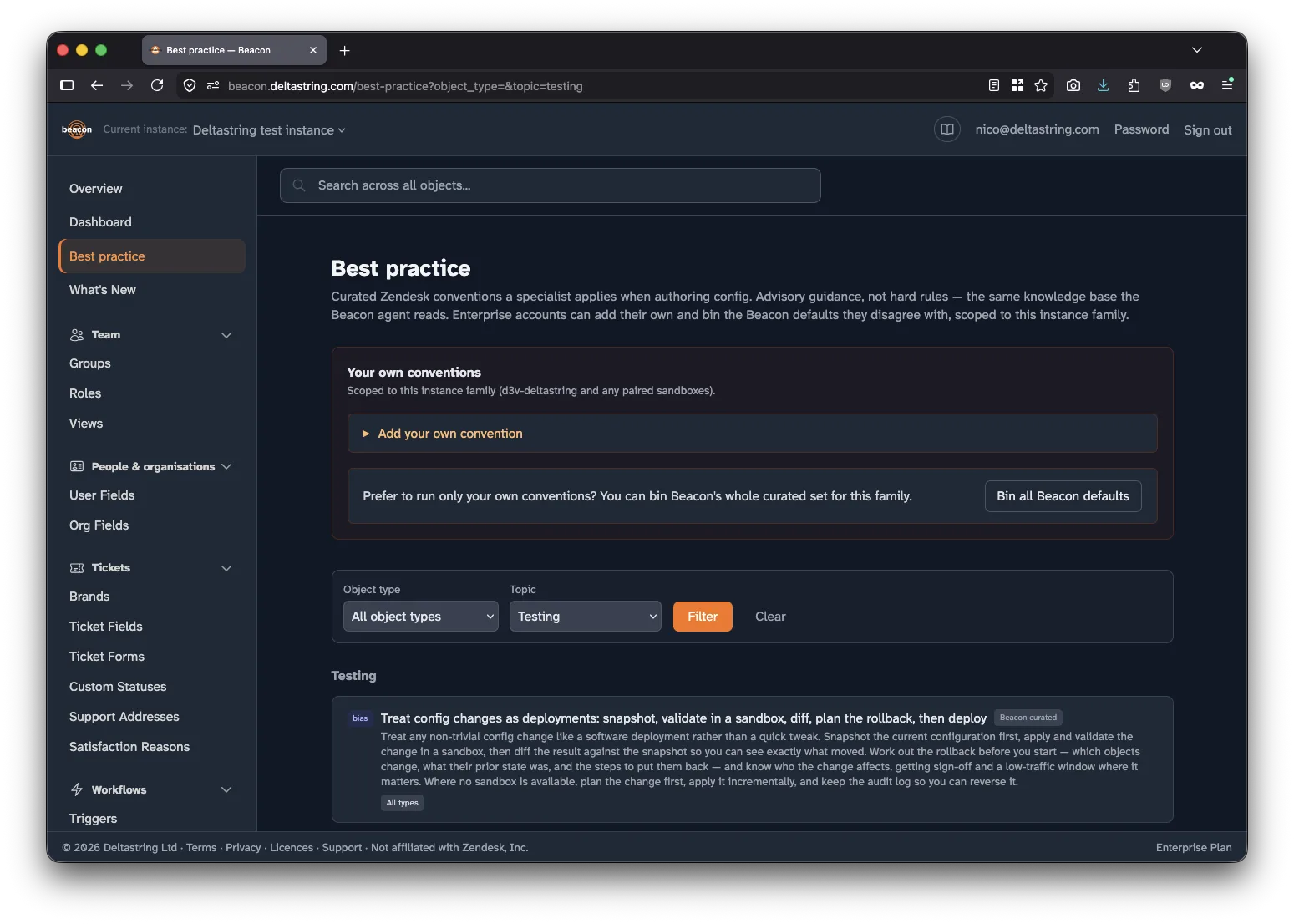The height and width of the screenshot is (924, 1294).
Task: Click the shield tracking protection icon
Action: [x=190, y=85]
